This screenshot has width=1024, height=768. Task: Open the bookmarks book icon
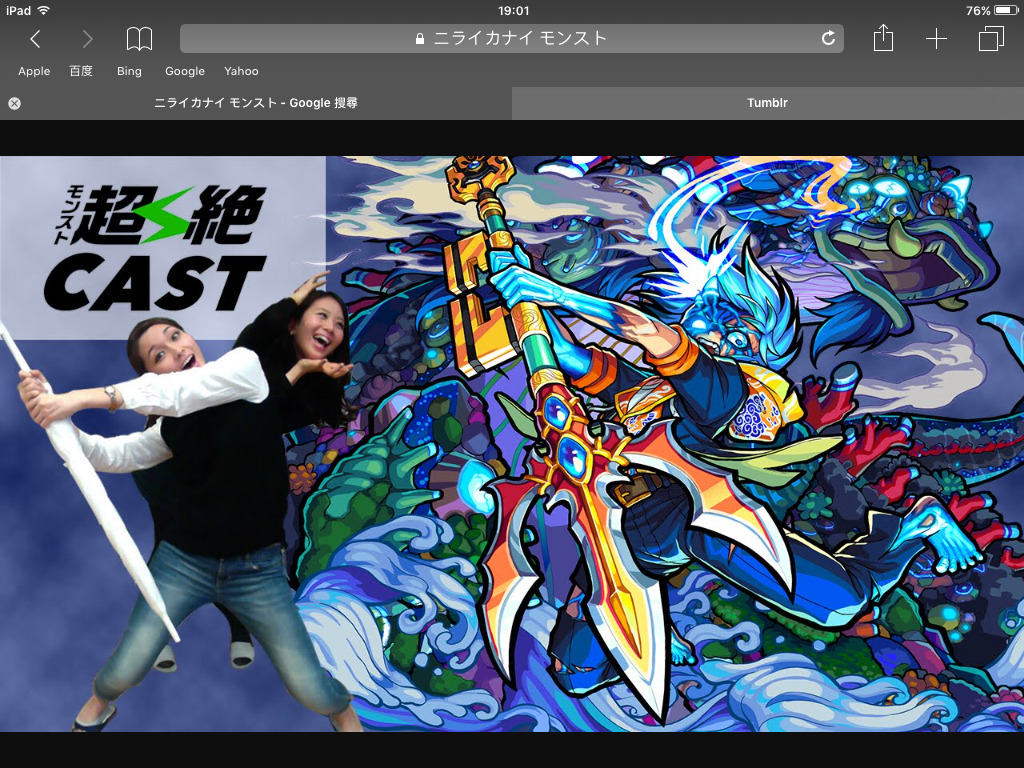point(139,39)
